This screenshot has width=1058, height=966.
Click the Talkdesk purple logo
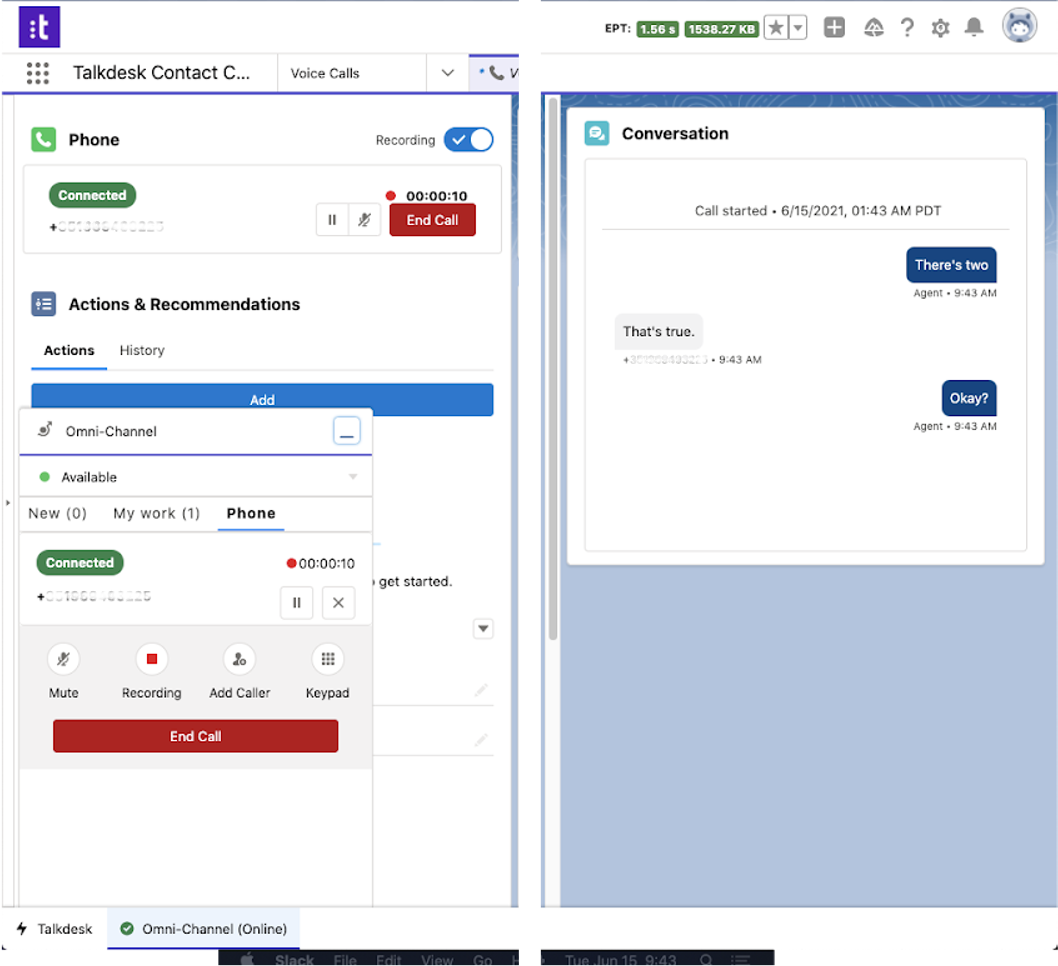39,27
